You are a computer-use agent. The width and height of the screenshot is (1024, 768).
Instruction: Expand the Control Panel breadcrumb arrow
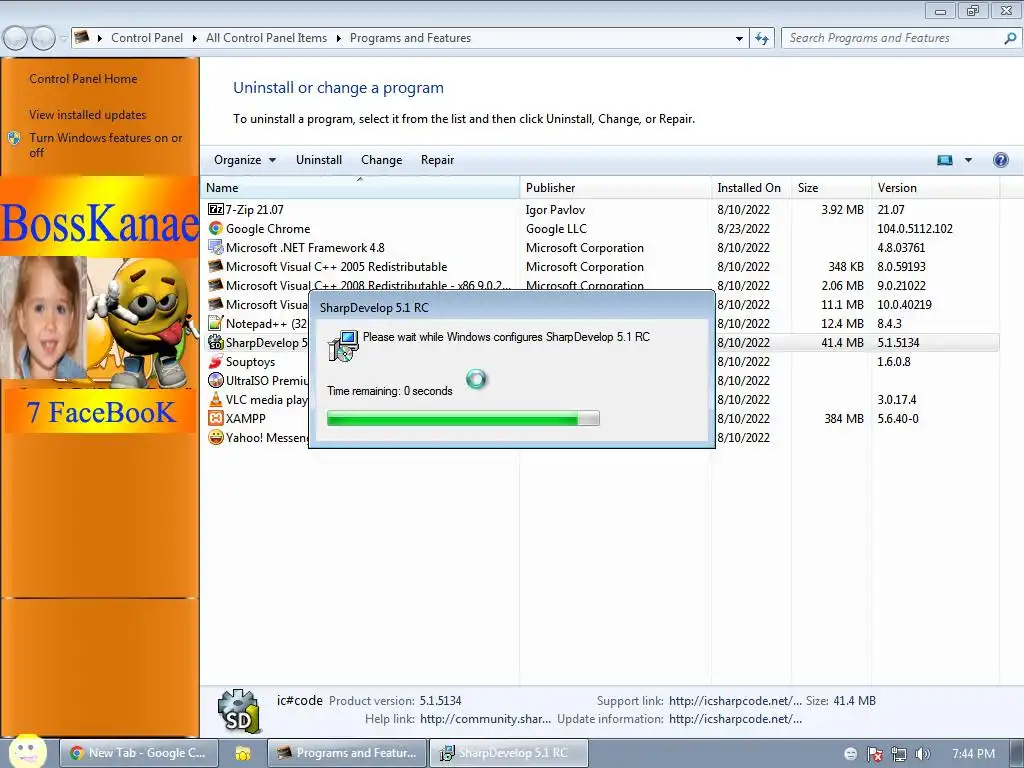[x=195, y=39]
